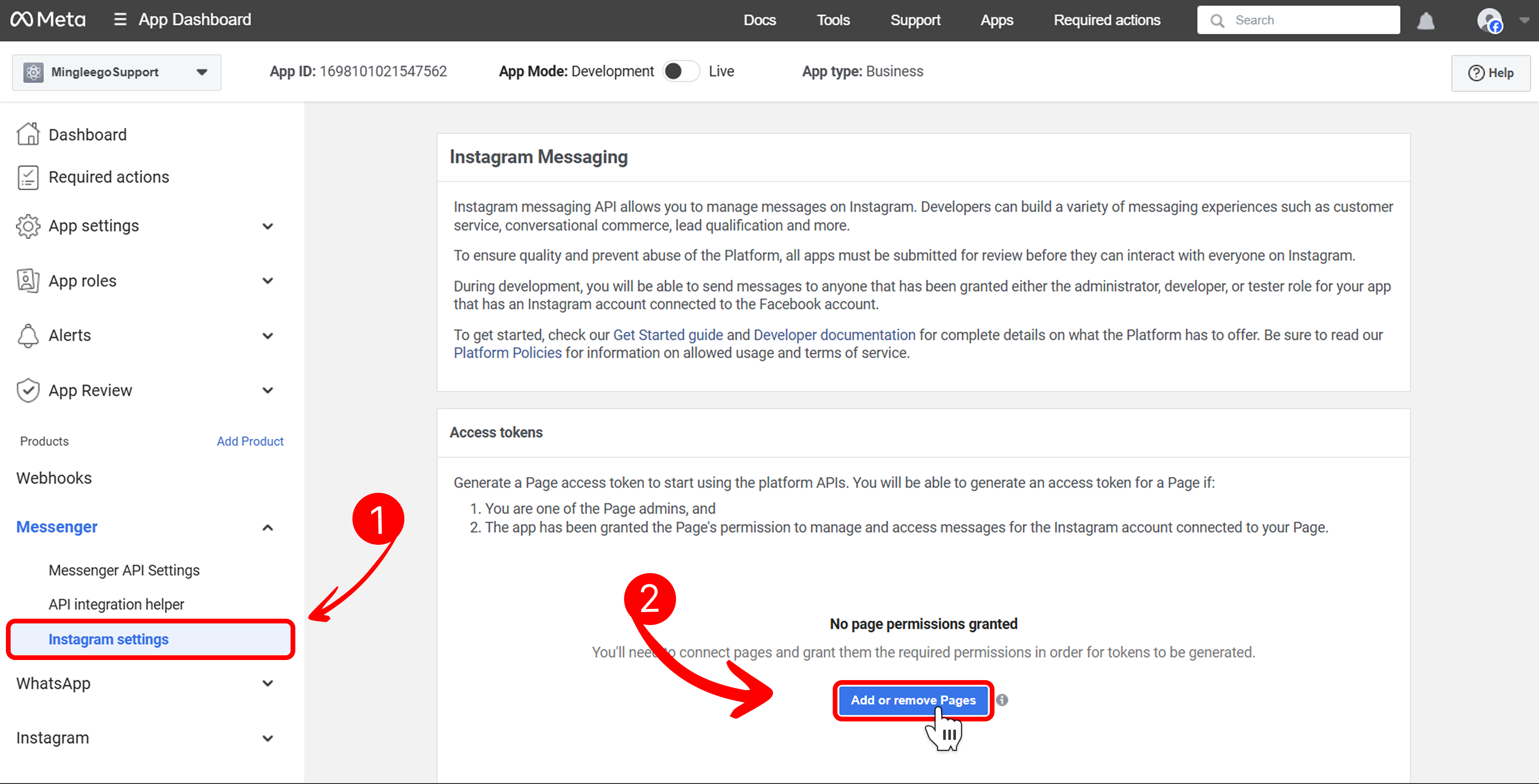
Task: Click the Dashboard home icon
Action: click(28, 134)
